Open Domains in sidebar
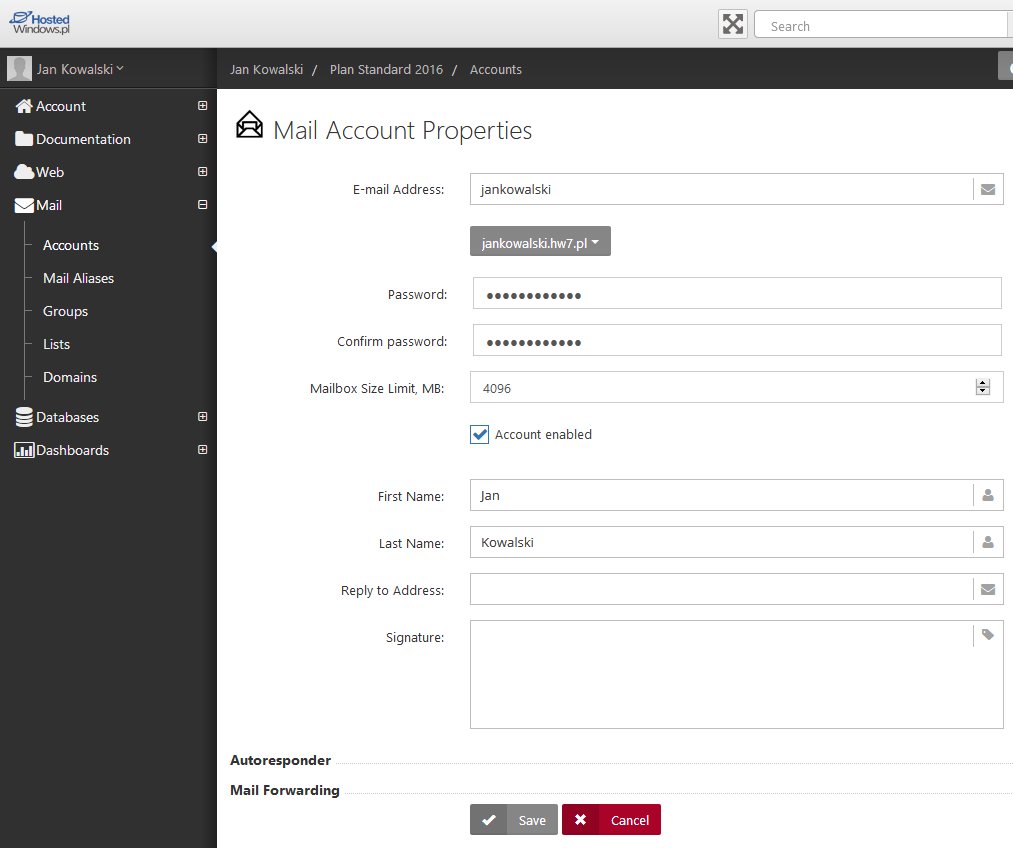The height and width of the screenshot is (848, 1013). click(70, 377)
